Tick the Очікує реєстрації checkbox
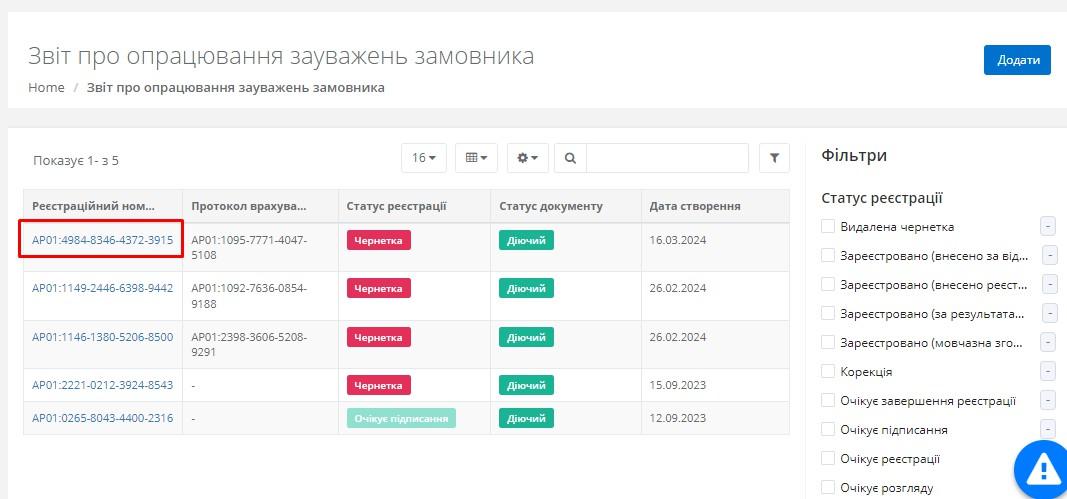Viewport: 1067px width, 499px height. (828, 459)
